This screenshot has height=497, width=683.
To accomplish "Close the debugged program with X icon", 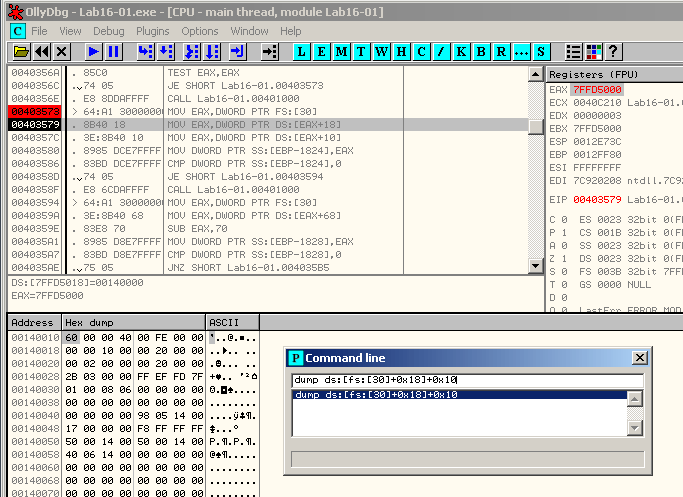I will [x=62, y=51].
